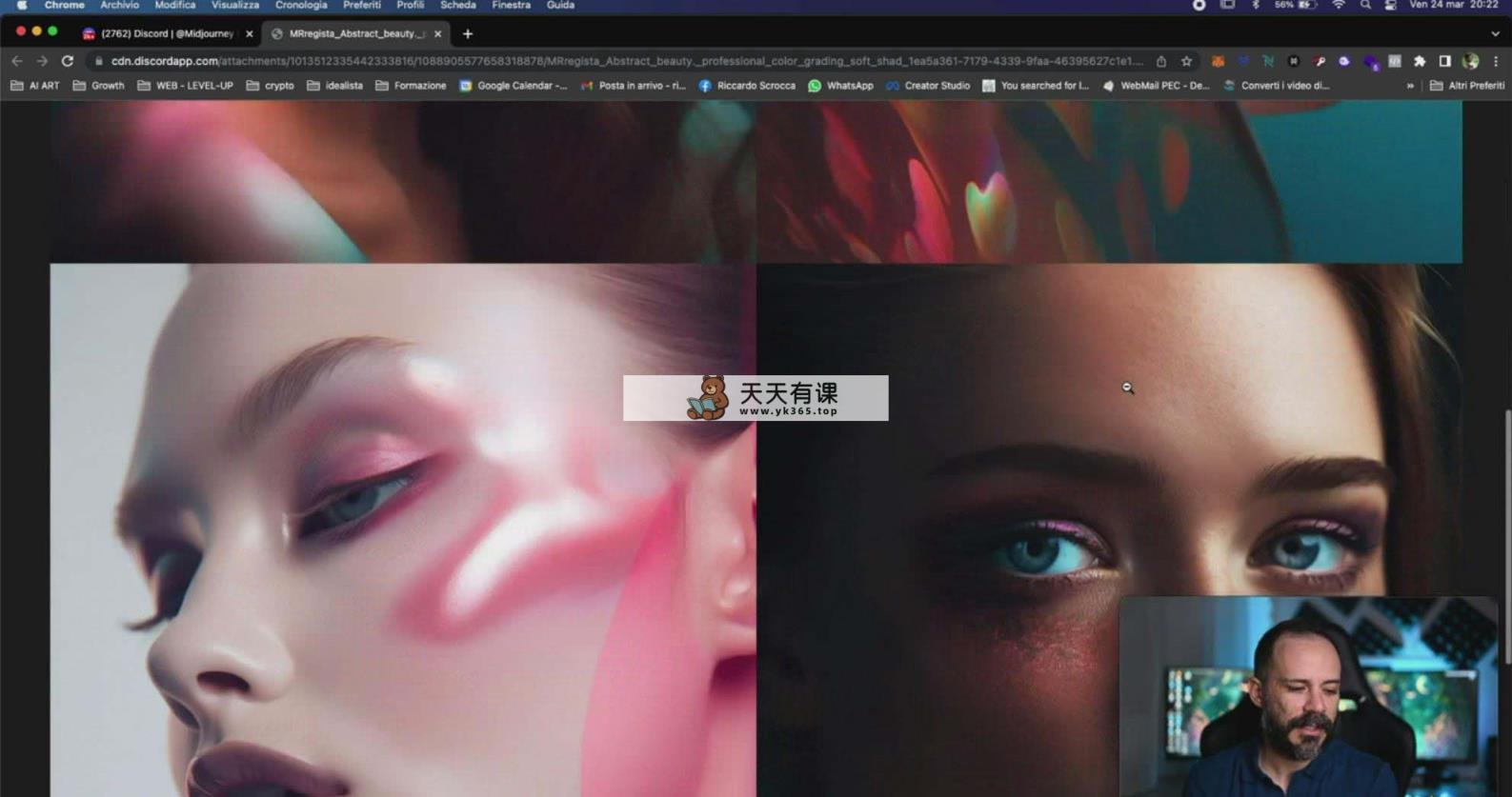Image resolution: width=1512 pixels, height=797 pixels.
Task: Open the WhatsApp bookmark
Action: coord(840,86)
